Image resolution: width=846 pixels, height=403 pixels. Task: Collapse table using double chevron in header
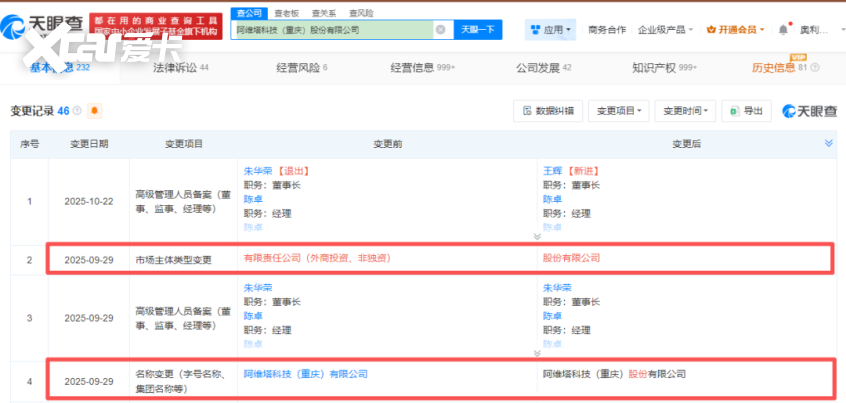point(829,143)
